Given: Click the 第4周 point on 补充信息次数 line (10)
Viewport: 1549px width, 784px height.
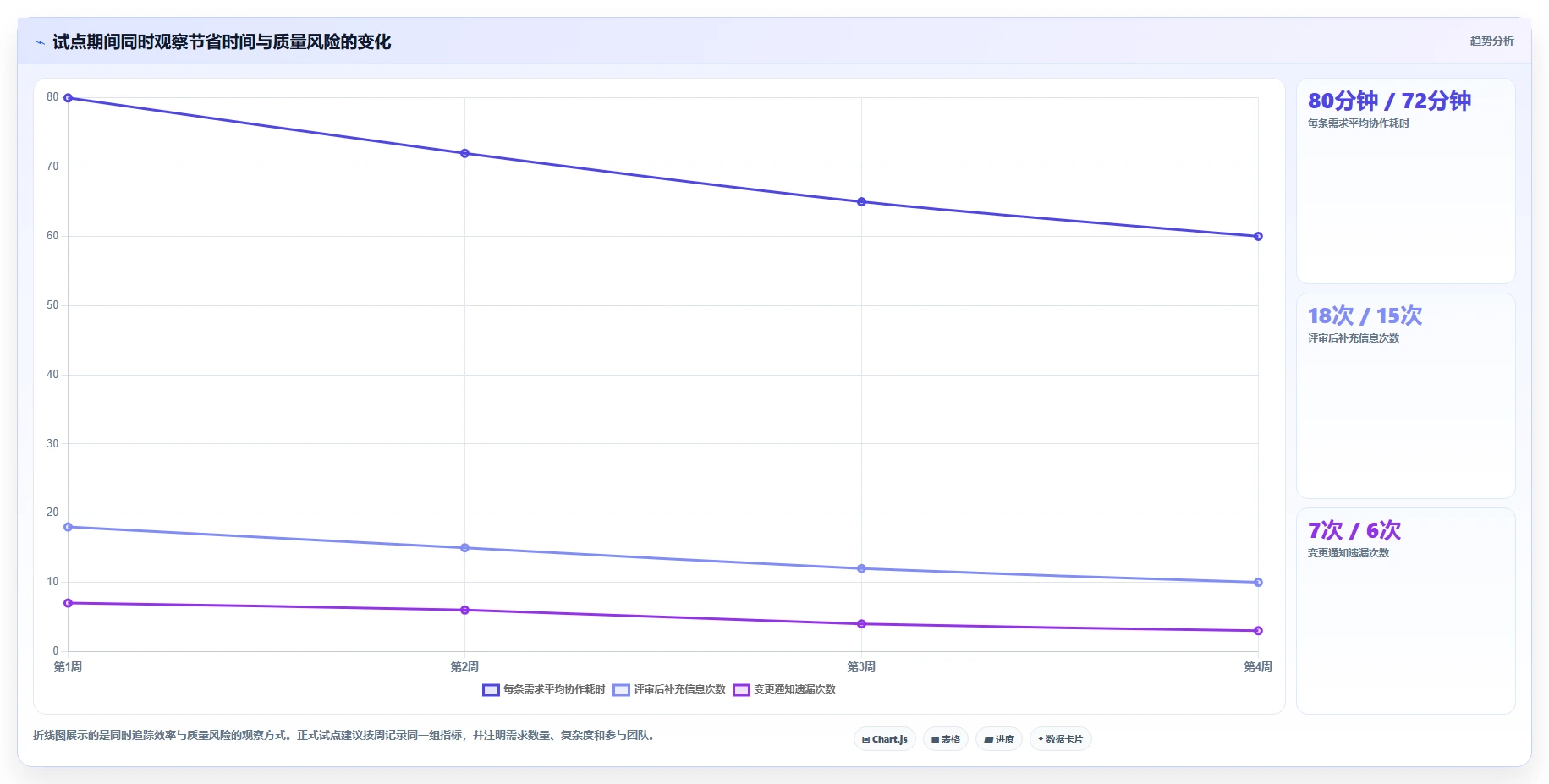Looking at the screenshot, I should pos(1258,582).
